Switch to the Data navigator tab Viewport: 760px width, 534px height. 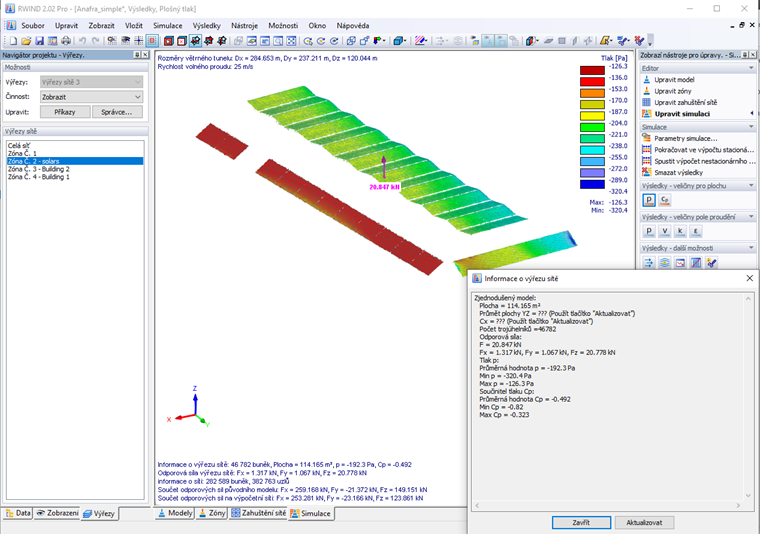click(18, 513)
